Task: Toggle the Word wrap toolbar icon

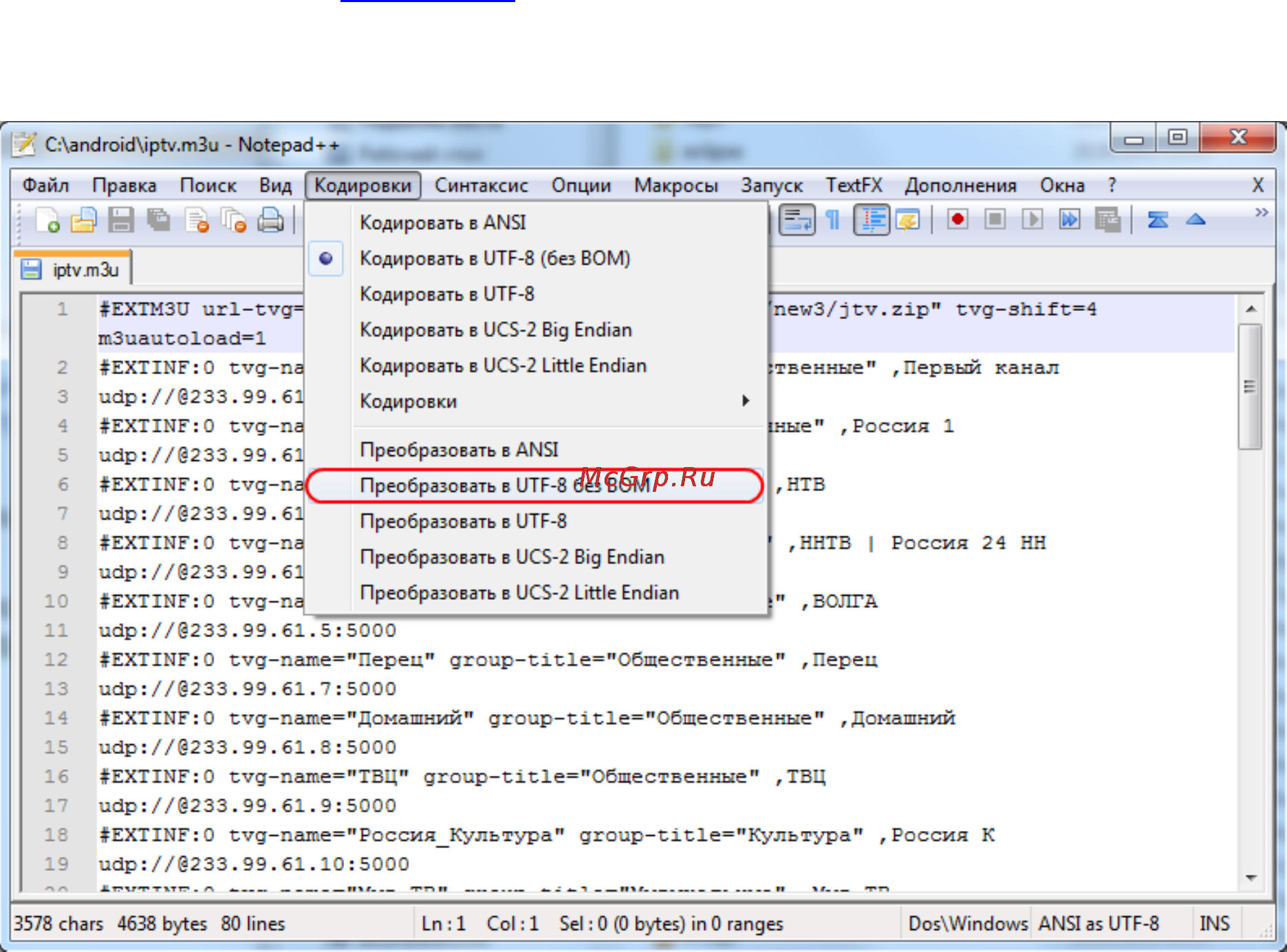Action: point(797,220)
